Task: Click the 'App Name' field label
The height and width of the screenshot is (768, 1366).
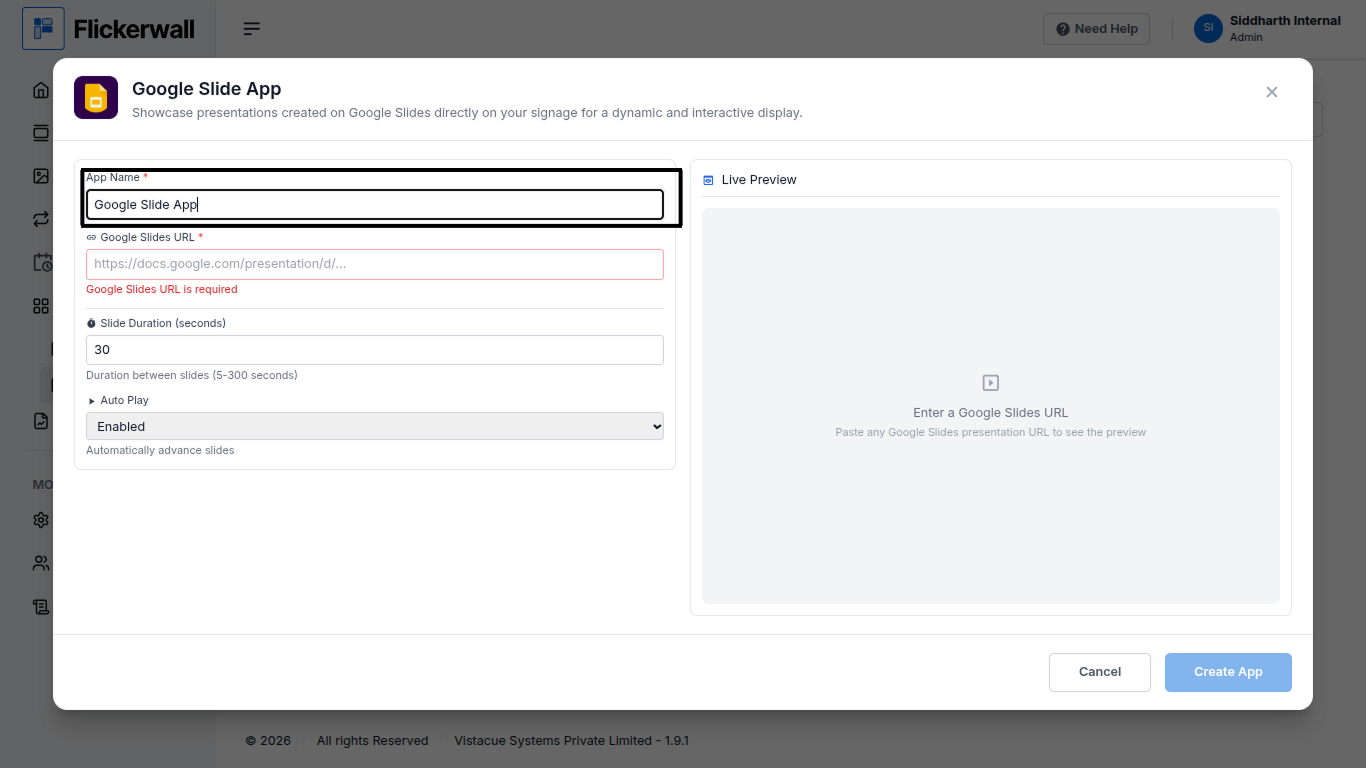Action: pos(113,177)
